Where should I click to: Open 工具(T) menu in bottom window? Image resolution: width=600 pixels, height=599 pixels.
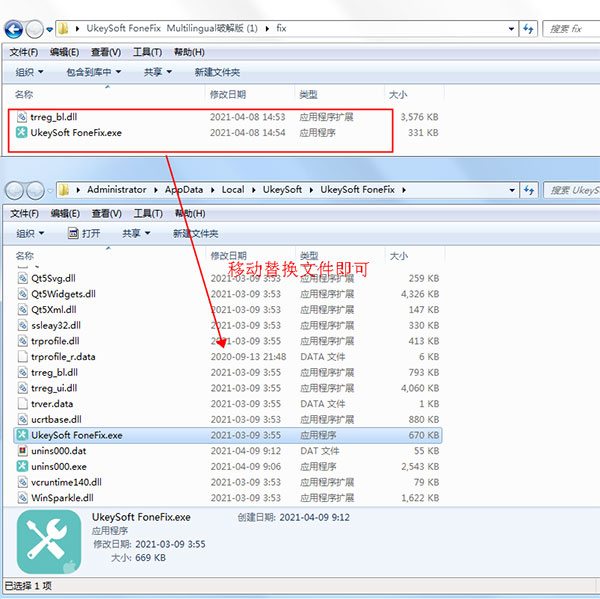[148, 213]
